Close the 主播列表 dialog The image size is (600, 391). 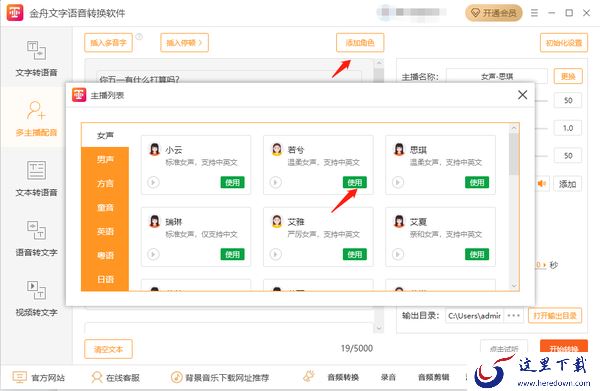pyautogui.click(x=522, y=95)
